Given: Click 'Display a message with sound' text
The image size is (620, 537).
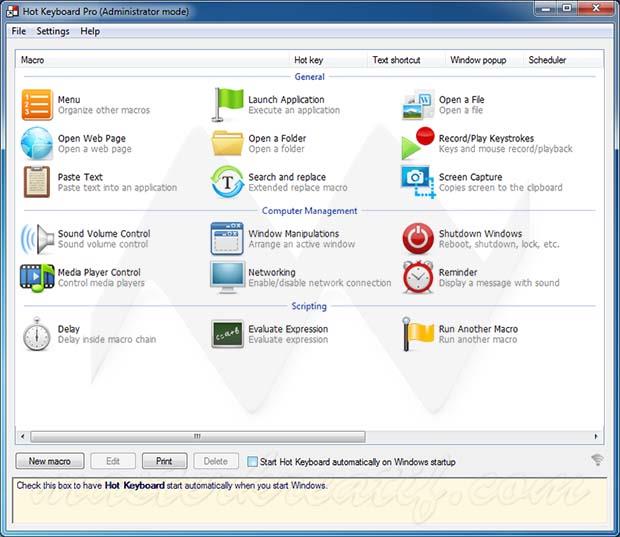Looking at the screenshot, I should tap(499, 283).
